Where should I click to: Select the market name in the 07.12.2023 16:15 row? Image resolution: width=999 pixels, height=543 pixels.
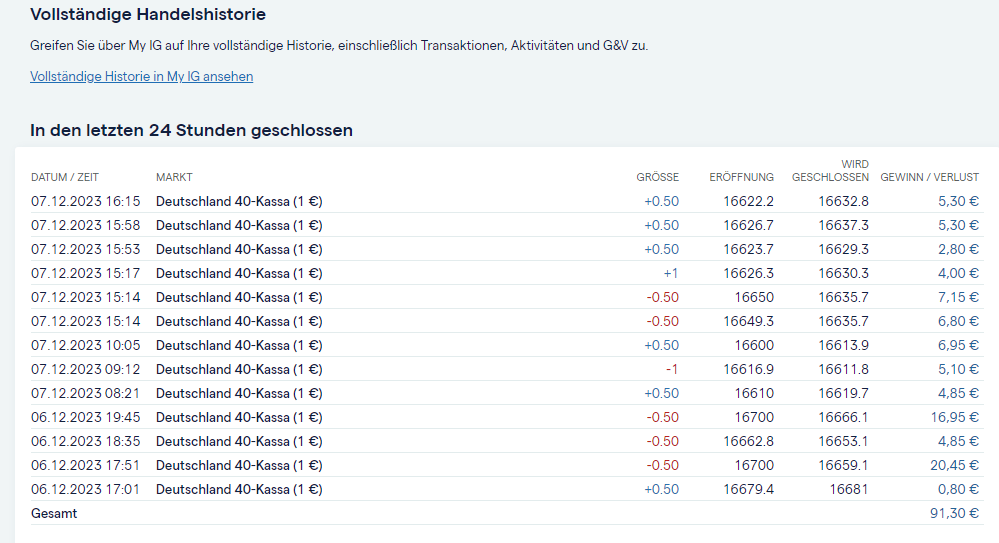(x=239, y=201)
